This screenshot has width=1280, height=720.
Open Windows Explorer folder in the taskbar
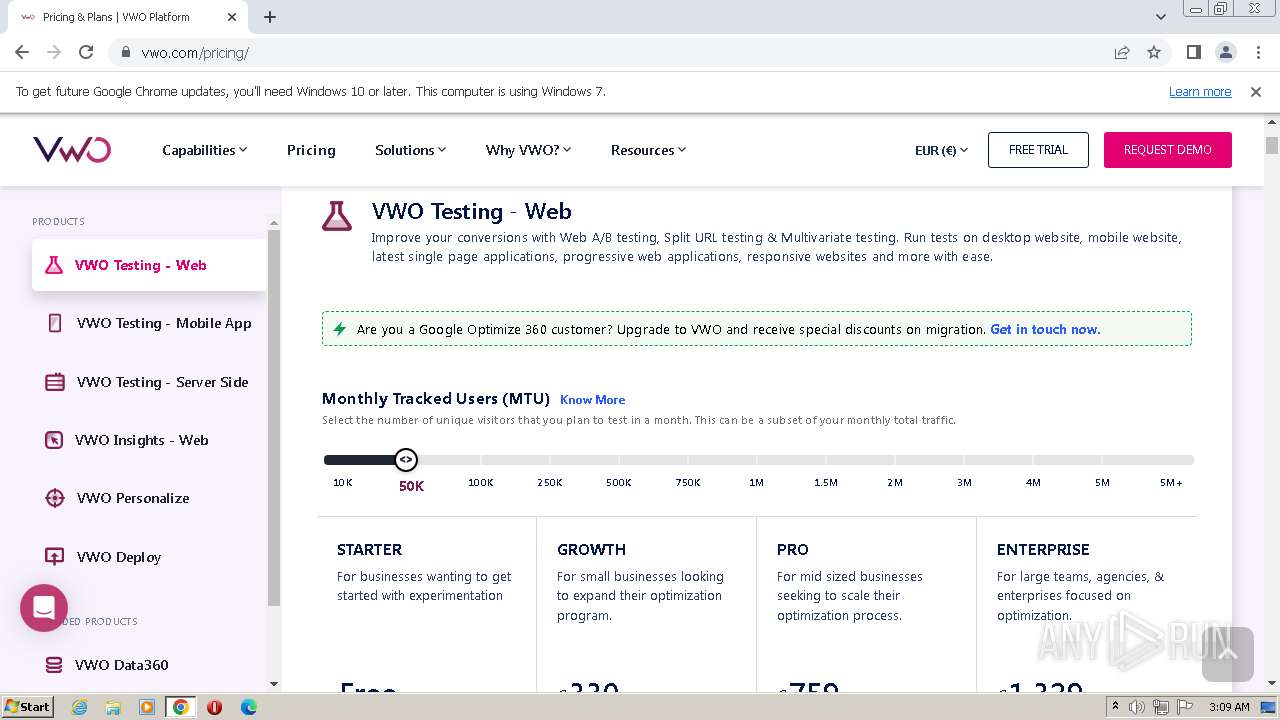point(113,707)
